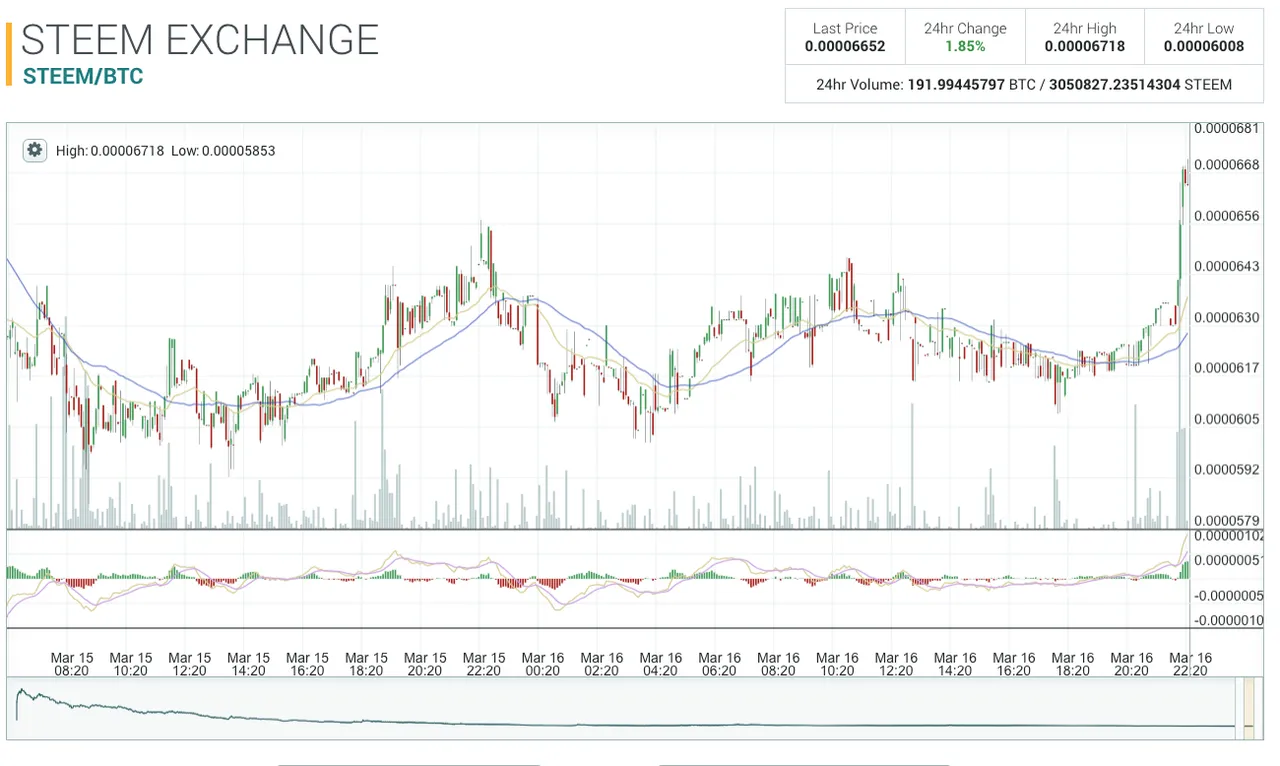Click the Mar 15 08:20 time axis label
Viewport: 1280px width, 766px height.
click(72, 665)
